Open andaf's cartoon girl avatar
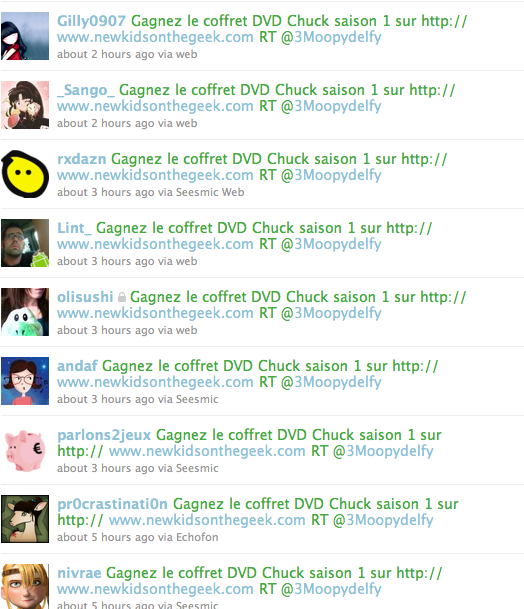The height and width of the screenshot is (609, 524). pos(25,381)
